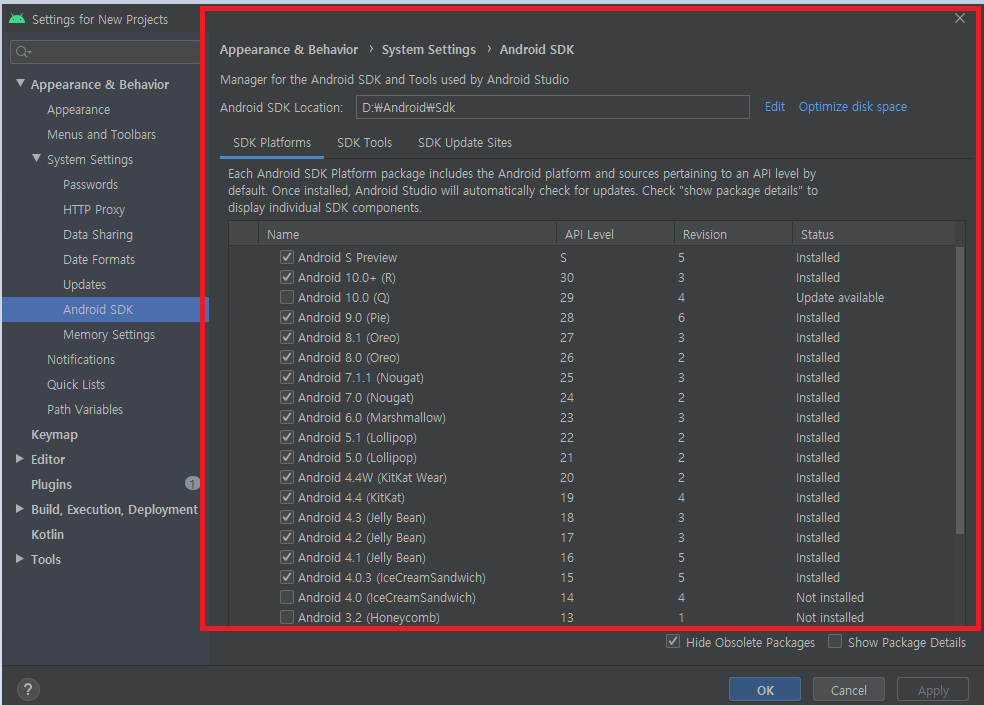Open Data Sharing settings page

[98, 234]
